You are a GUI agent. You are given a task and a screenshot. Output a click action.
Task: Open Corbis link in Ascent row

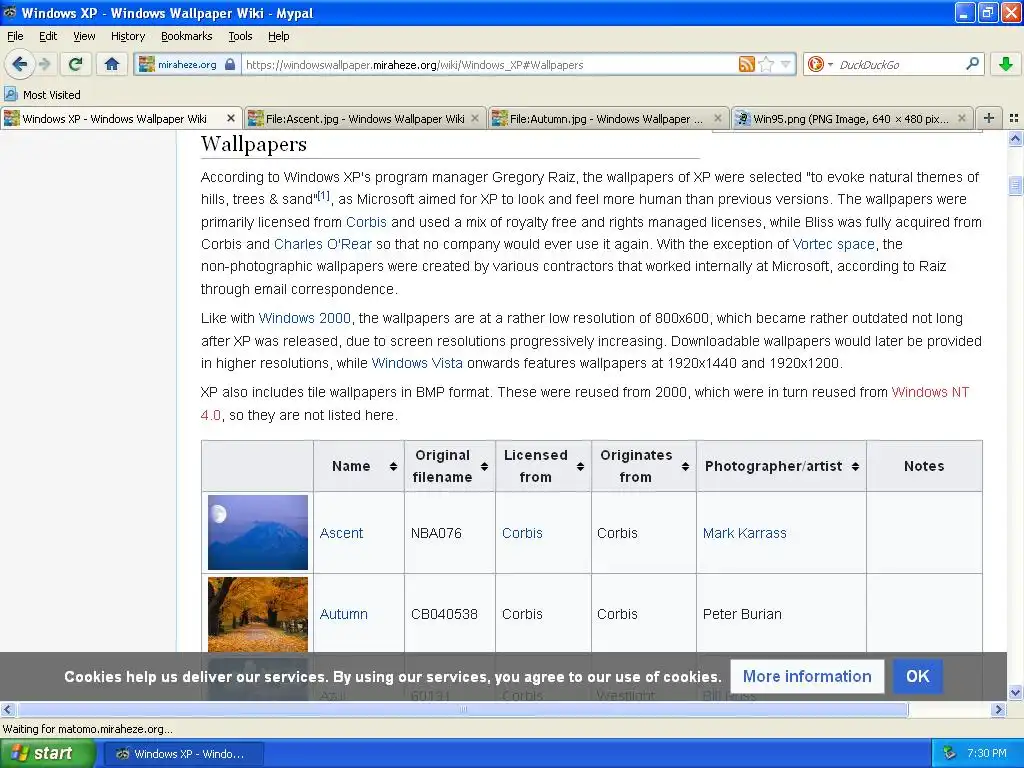pos(522,533)
